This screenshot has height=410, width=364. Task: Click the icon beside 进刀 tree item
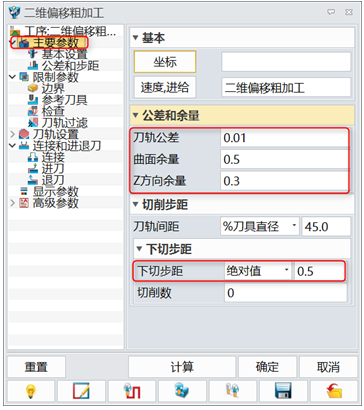pyautogui.click(x=33, y=168)
